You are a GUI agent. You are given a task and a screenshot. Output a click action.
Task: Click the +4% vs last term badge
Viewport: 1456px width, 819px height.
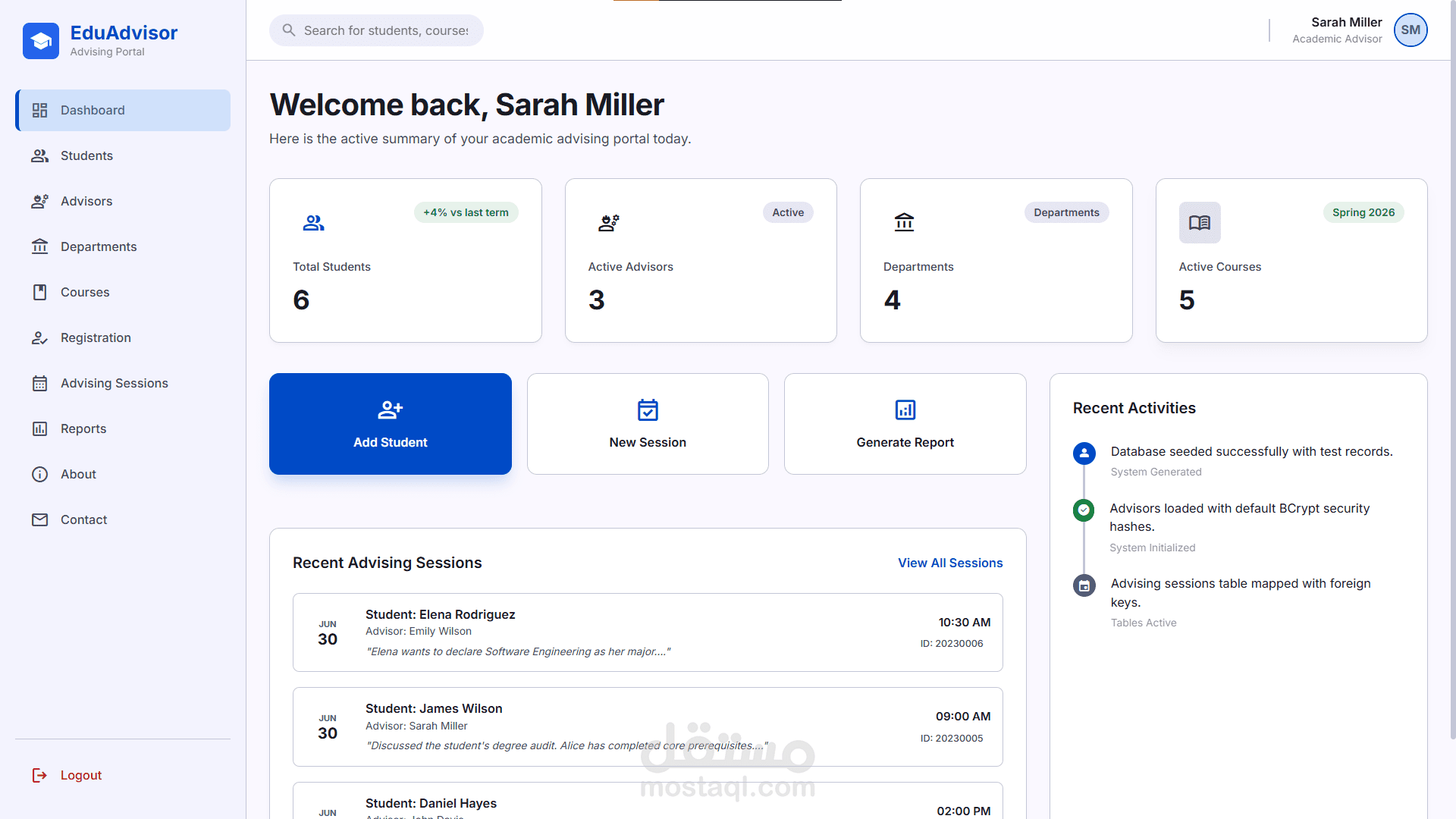point(466,212)
